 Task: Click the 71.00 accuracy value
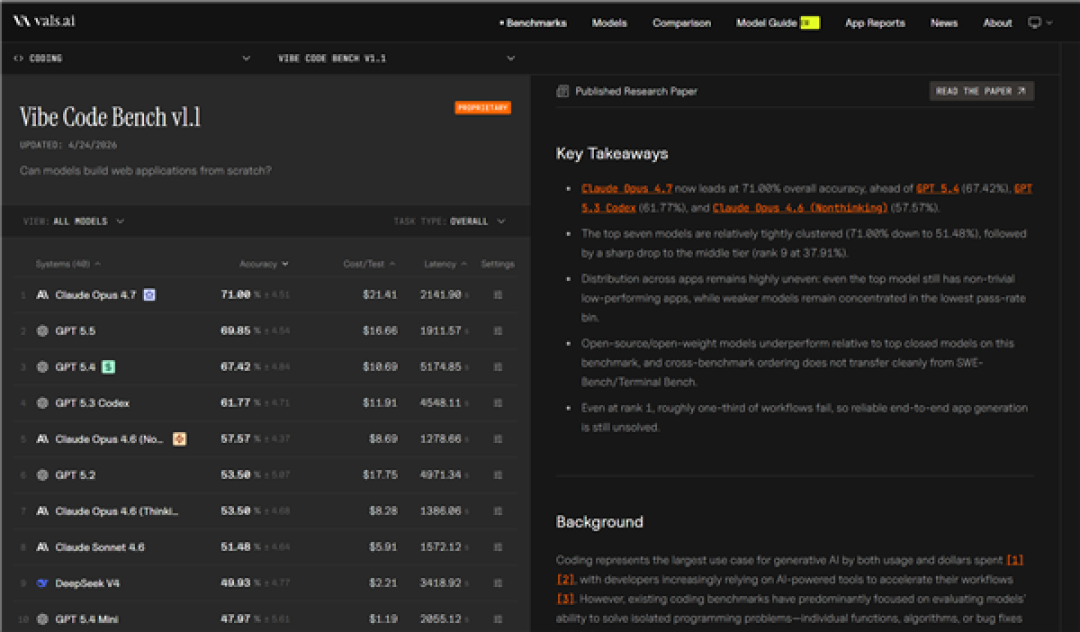(236, 295)
